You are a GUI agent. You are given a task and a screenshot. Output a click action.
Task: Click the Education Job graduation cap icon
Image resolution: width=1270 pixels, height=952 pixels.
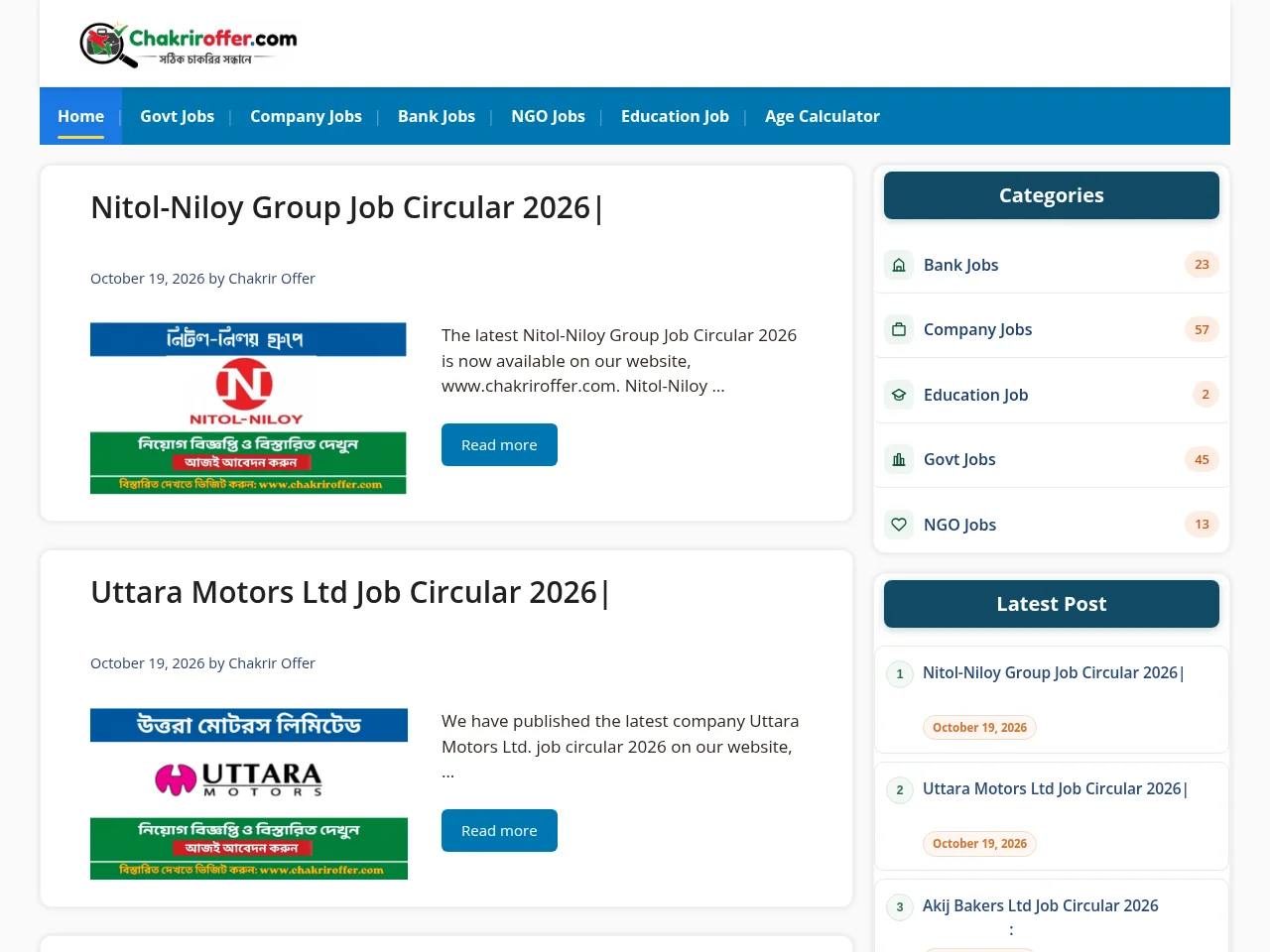[899, 395]
